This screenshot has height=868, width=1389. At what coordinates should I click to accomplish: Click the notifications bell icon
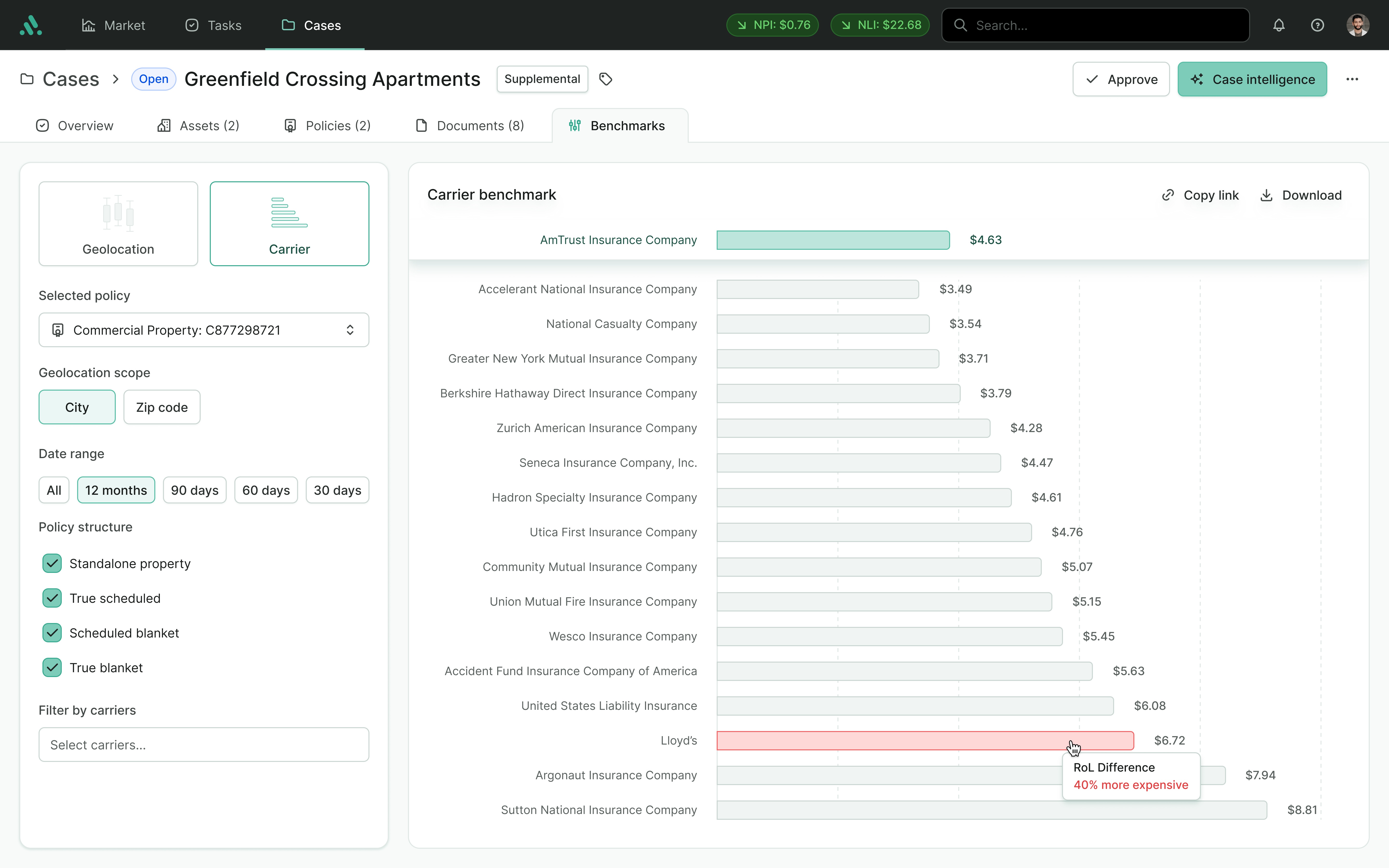pos(1278,25)
